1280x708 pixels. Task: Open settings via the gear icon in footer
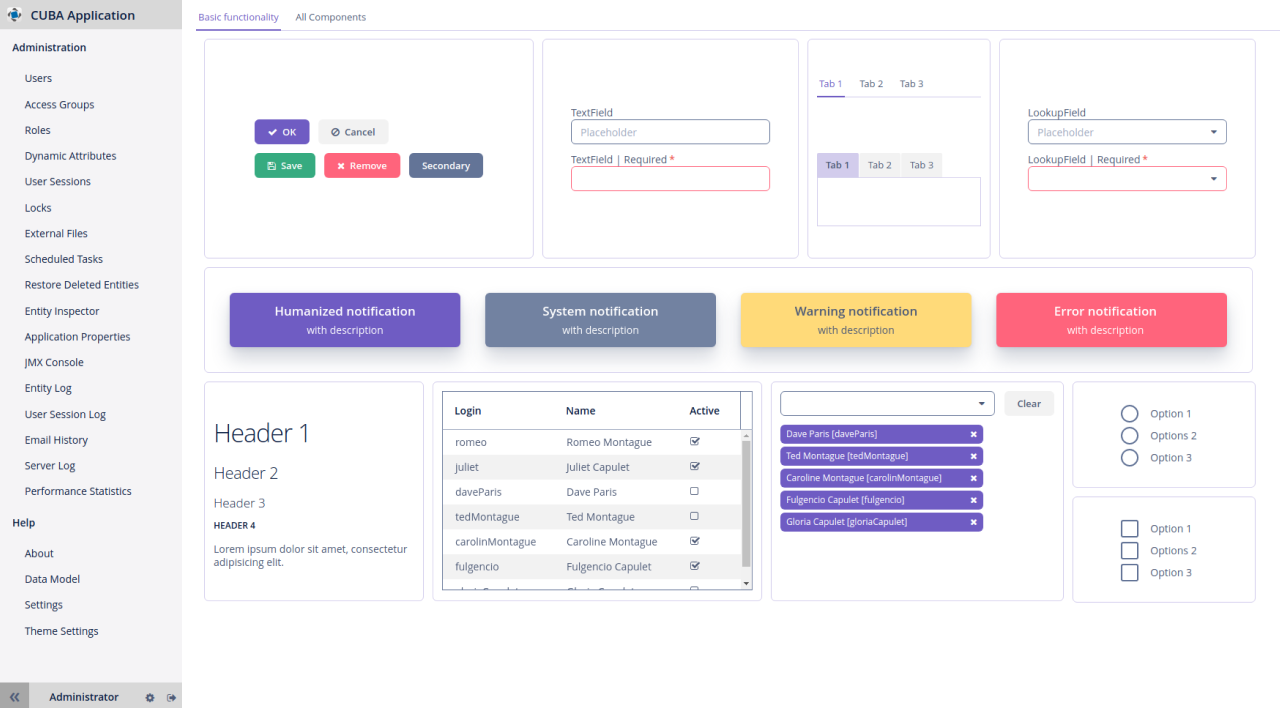click(149, 697)
